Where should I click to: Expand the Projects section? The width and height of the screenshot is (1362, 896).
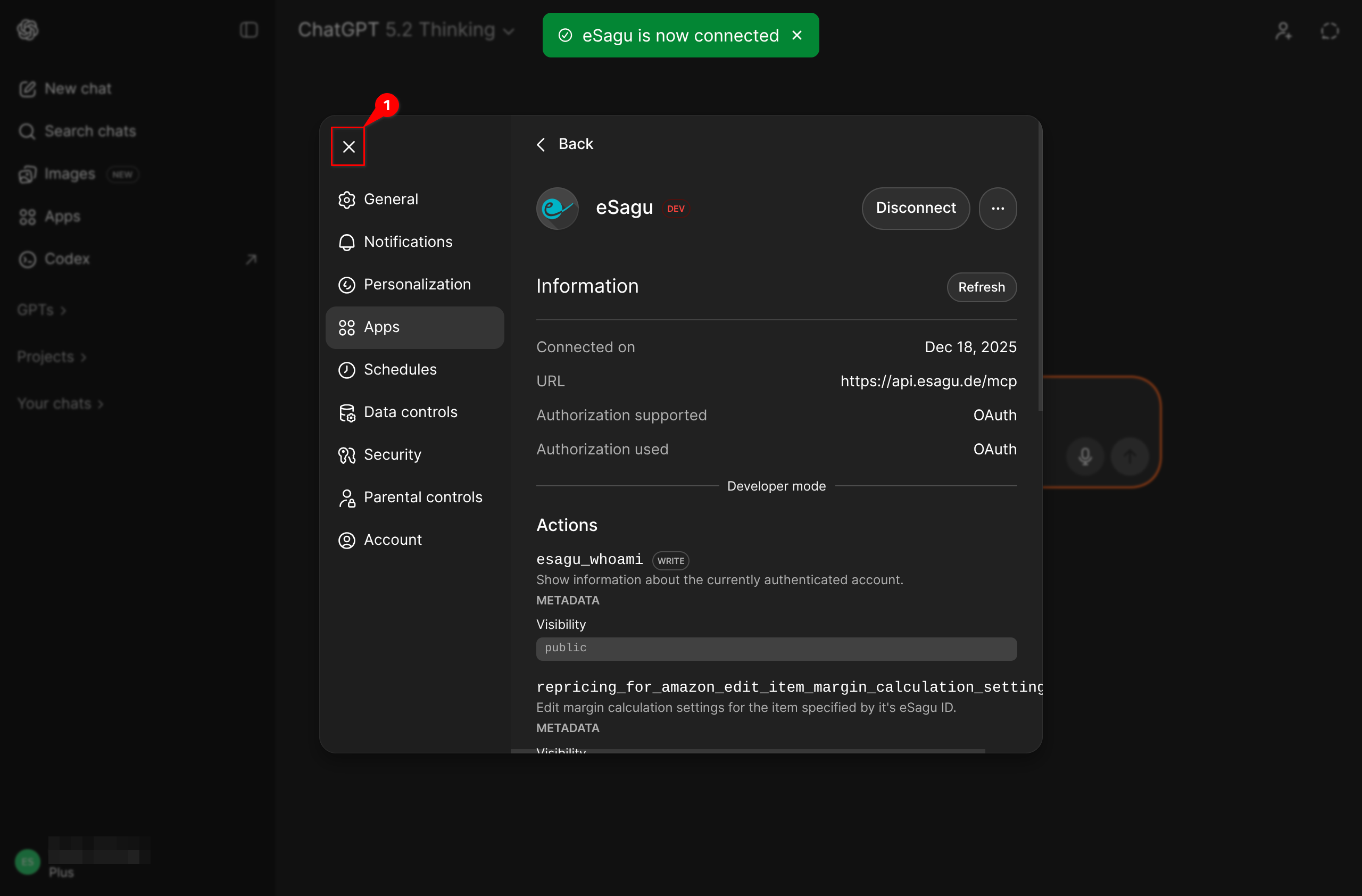[x=52, y=357]
